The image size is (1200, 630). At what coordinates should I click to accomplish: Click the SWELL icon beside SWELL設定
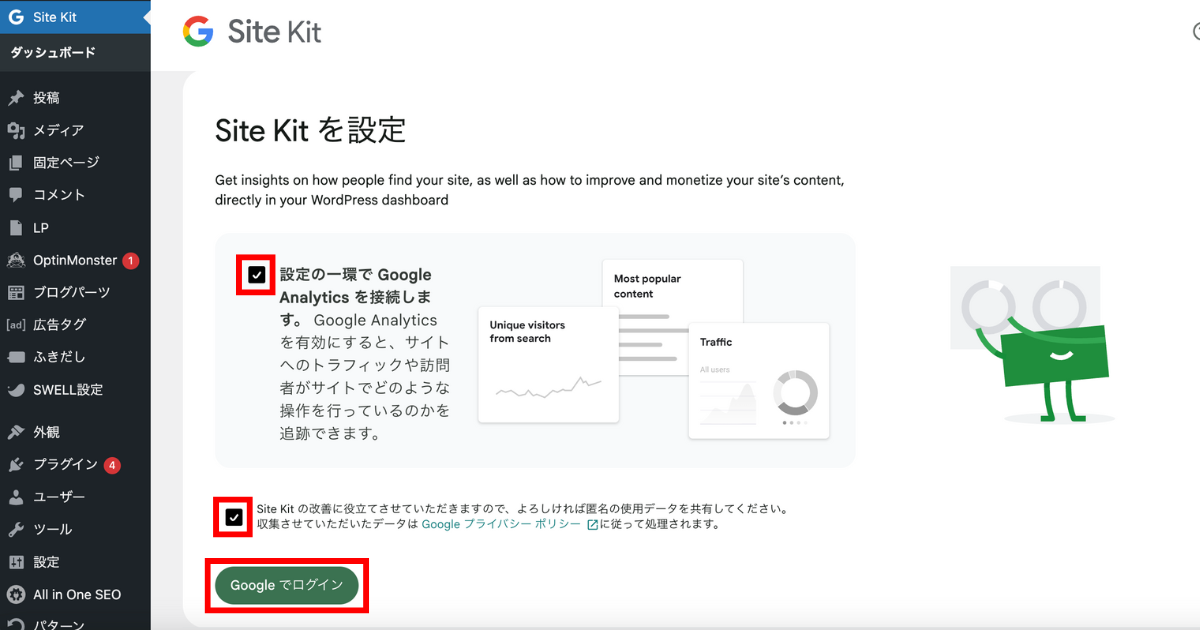(x=15, y=390)
